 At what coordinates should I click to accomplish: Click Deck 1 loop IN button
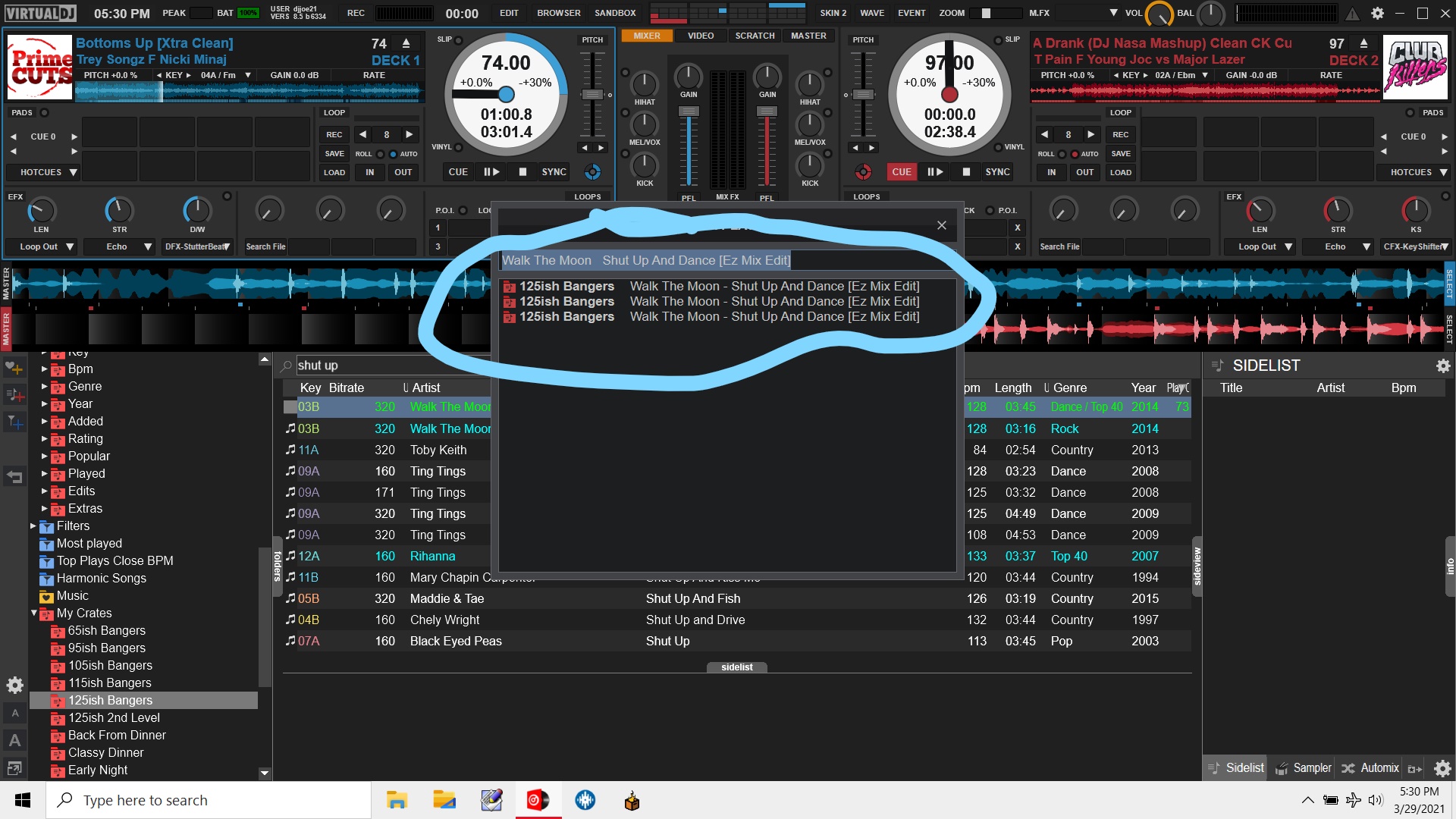point(369,172)
